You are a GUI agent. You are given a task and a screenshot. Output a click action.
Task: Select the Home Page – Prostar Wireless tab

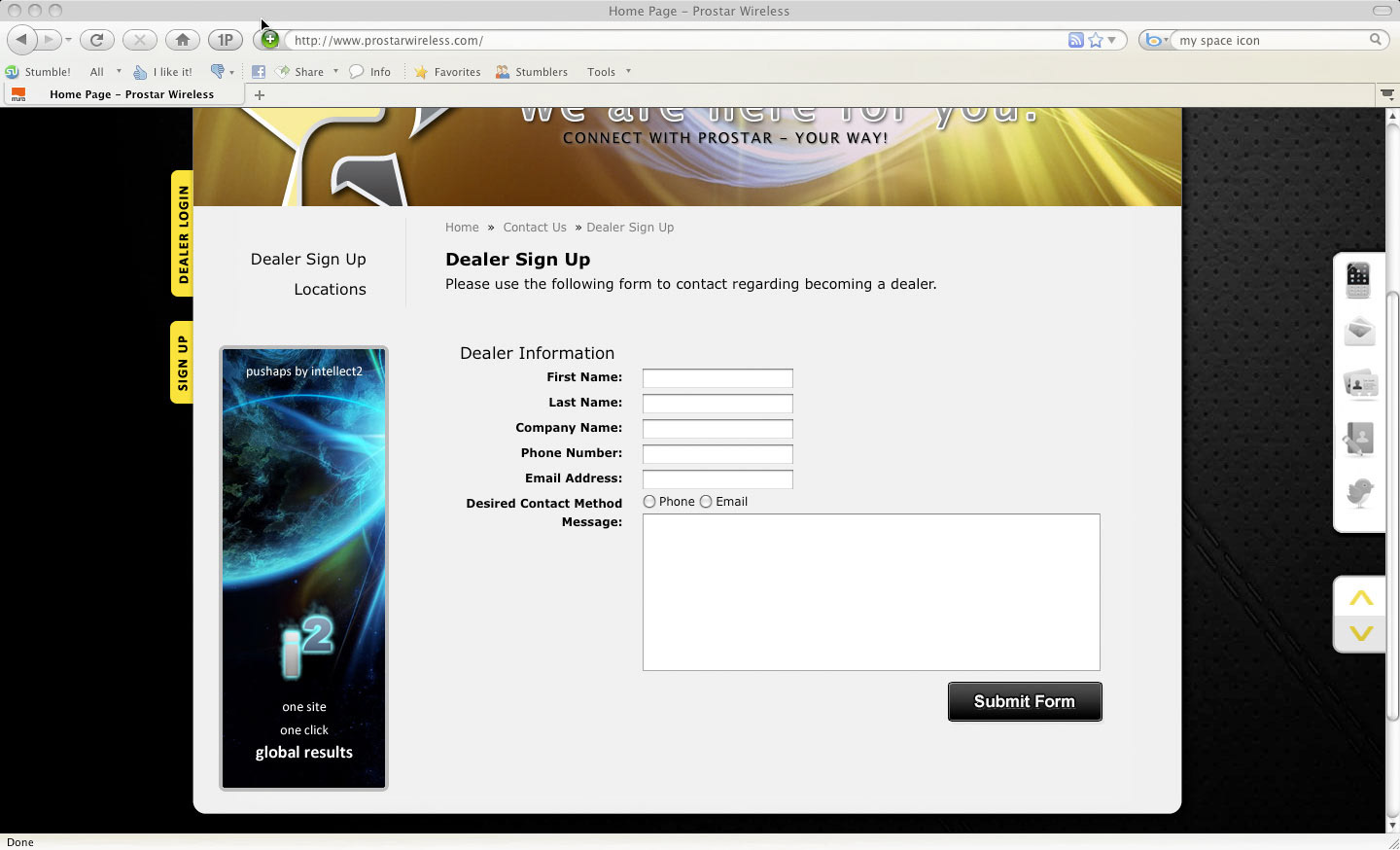124,94
